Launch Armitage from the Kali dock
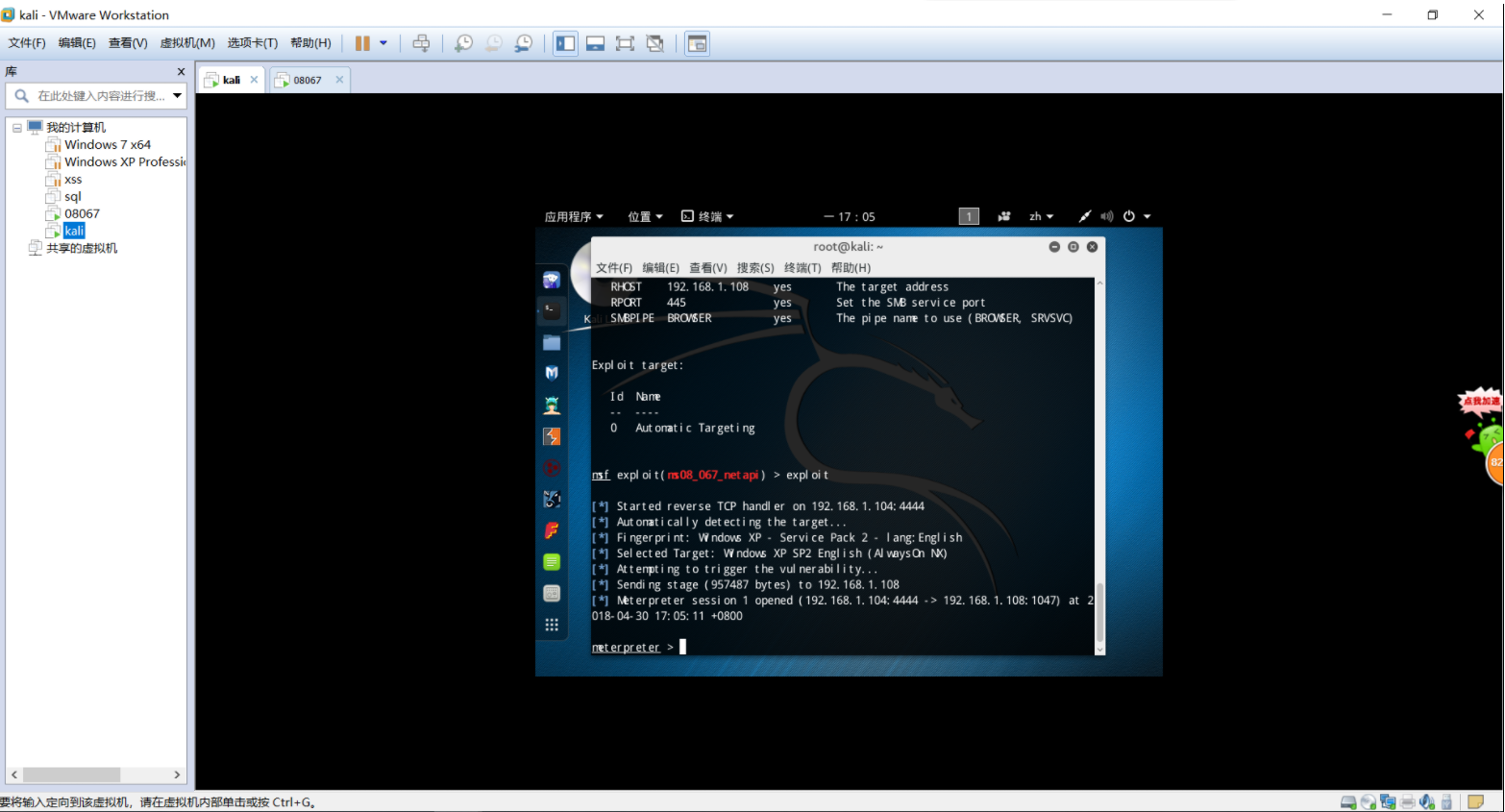Image resolution: width=1505 pixels, height=812 pixels. click(x=552, y=406)
